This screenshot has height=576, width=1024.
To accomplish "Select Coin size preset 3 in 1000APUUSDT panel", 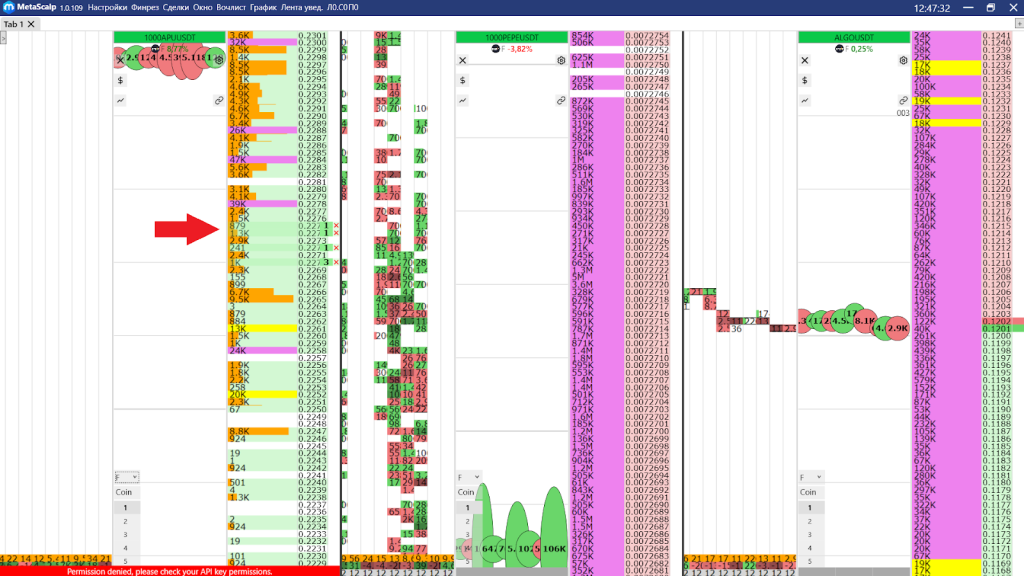I will pos(125,534).
